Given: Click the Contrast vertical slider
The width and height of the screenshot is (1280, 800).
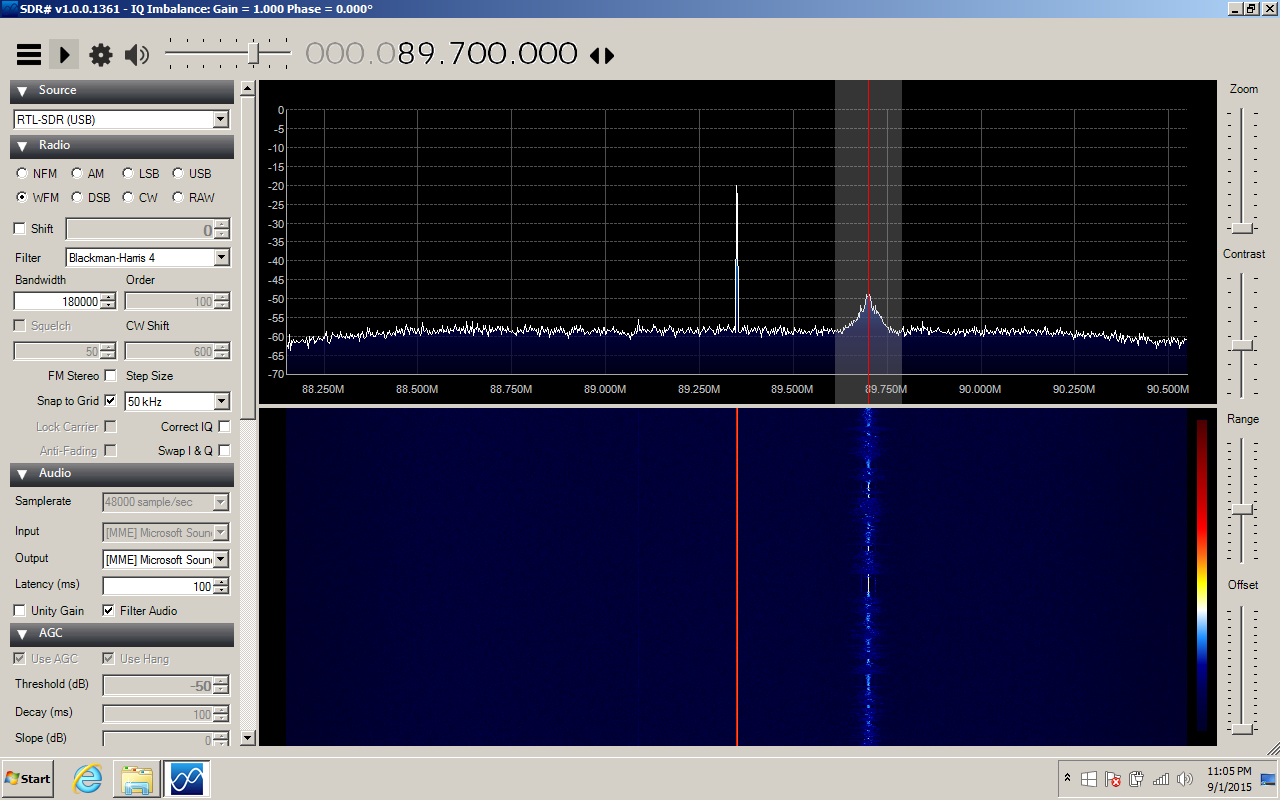Looking at the screenshot, I should tap(1243, 335).
